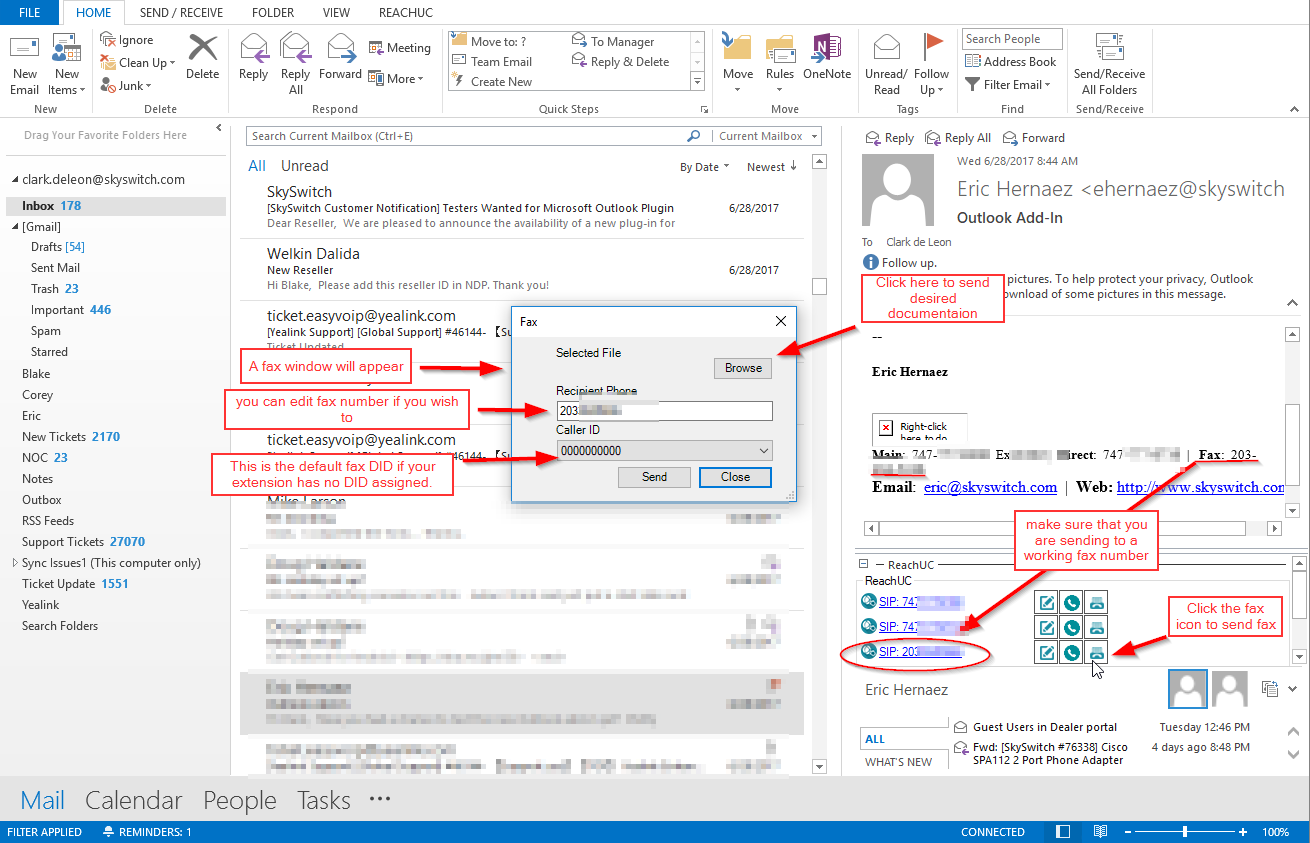Create a New Email from the ribbon

(25, 65)
